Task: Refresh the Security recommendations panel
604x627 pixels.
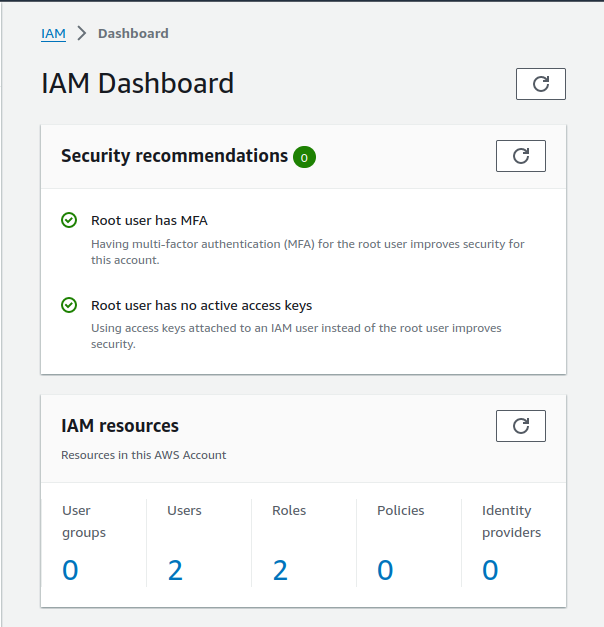Action: (x=520, y=156)
